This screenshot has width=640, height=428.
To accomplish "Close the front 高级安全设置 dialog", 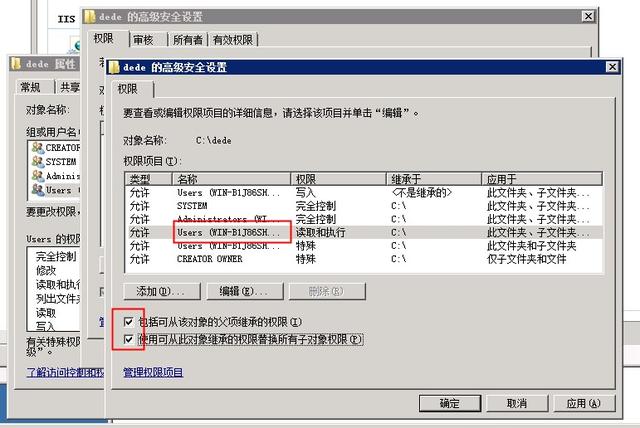I will pyautogui.click(x=612, y=67).
